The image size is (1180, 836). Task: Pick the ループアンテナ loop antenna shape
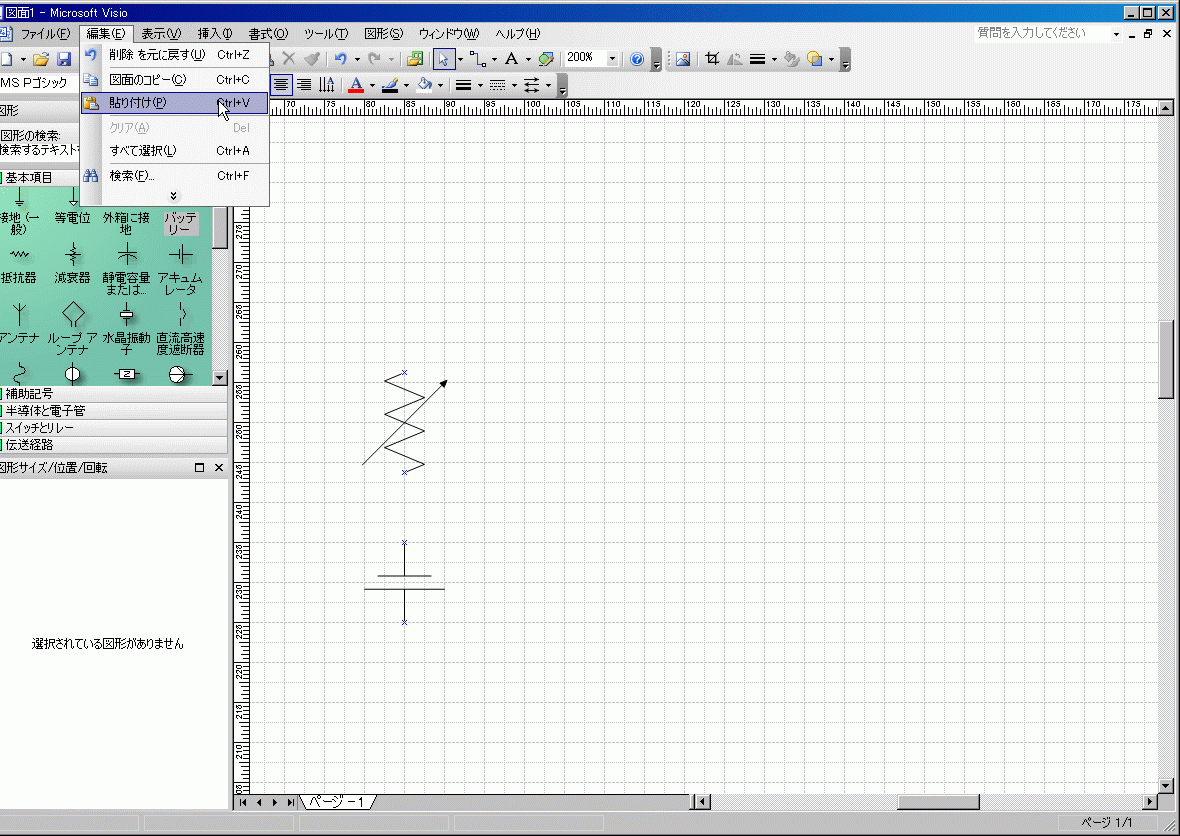coord(72,325)
